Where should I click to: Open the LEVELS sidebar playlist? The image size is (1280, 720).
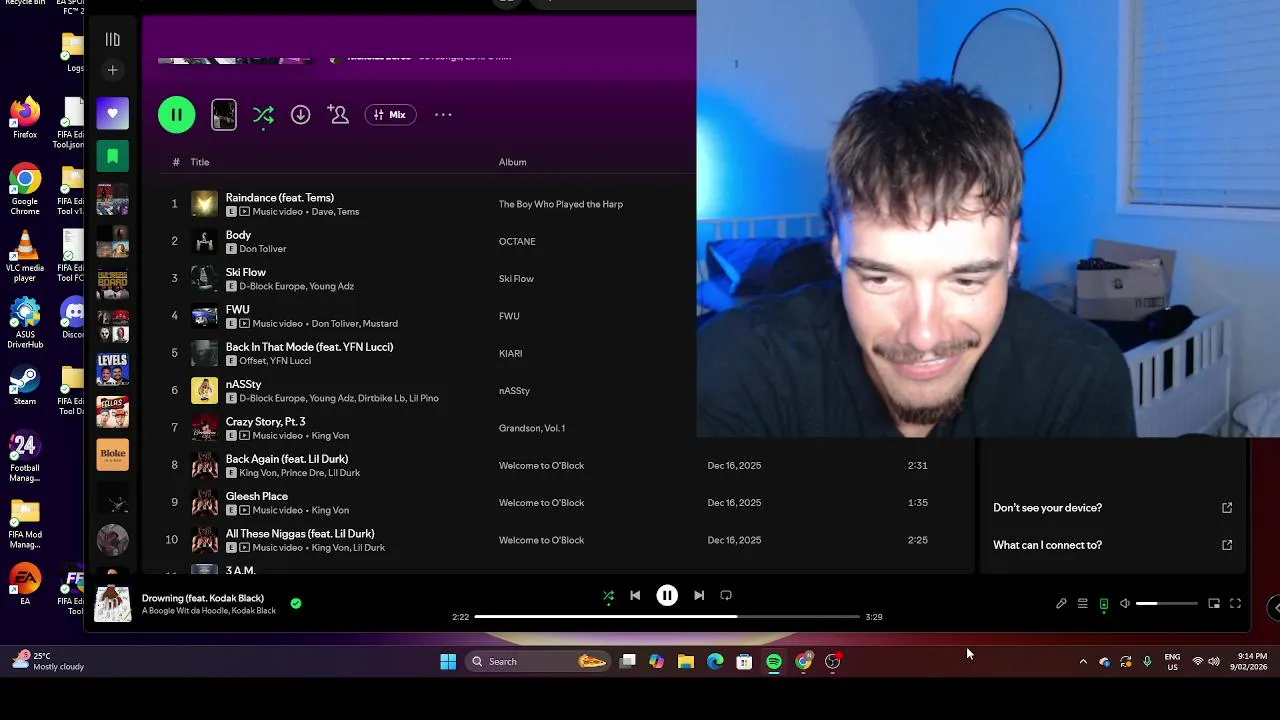click(112, 369)
